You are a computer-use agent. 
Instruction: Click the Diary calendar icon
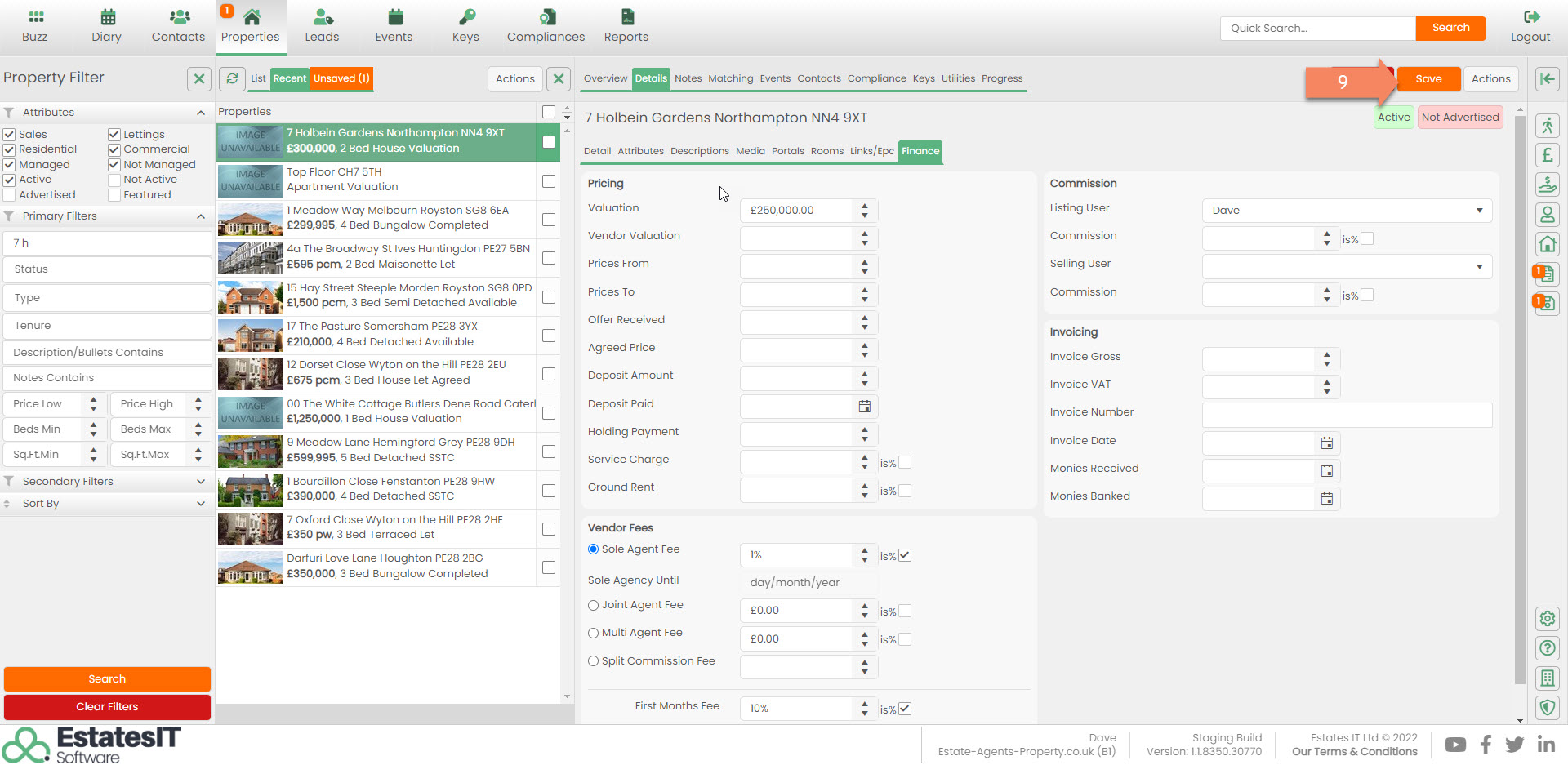point(107,17)
